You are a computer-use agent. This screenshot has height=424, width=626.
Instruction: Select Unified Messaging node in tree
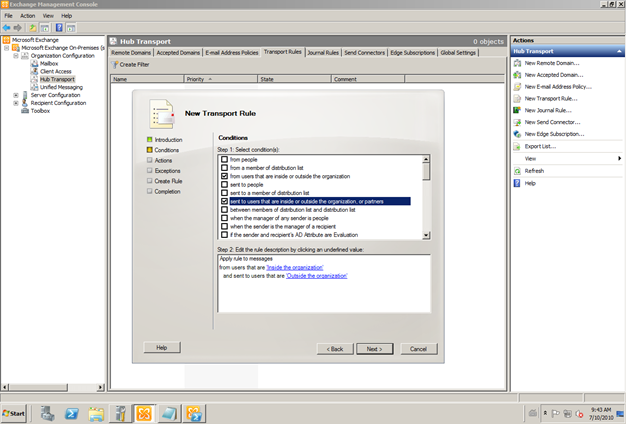pyautogui.click(x=61, y=87)
